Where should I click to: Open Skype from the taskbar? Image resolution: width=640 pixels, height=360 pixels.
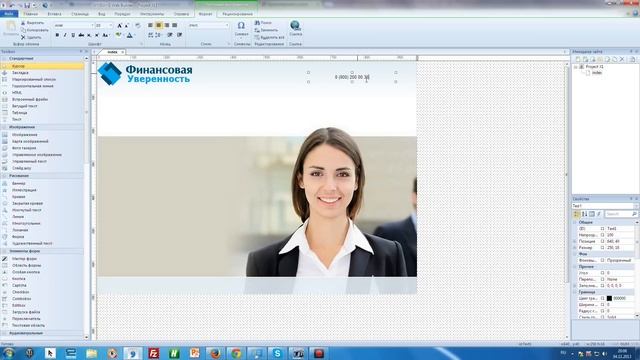(x=277, y=353)
